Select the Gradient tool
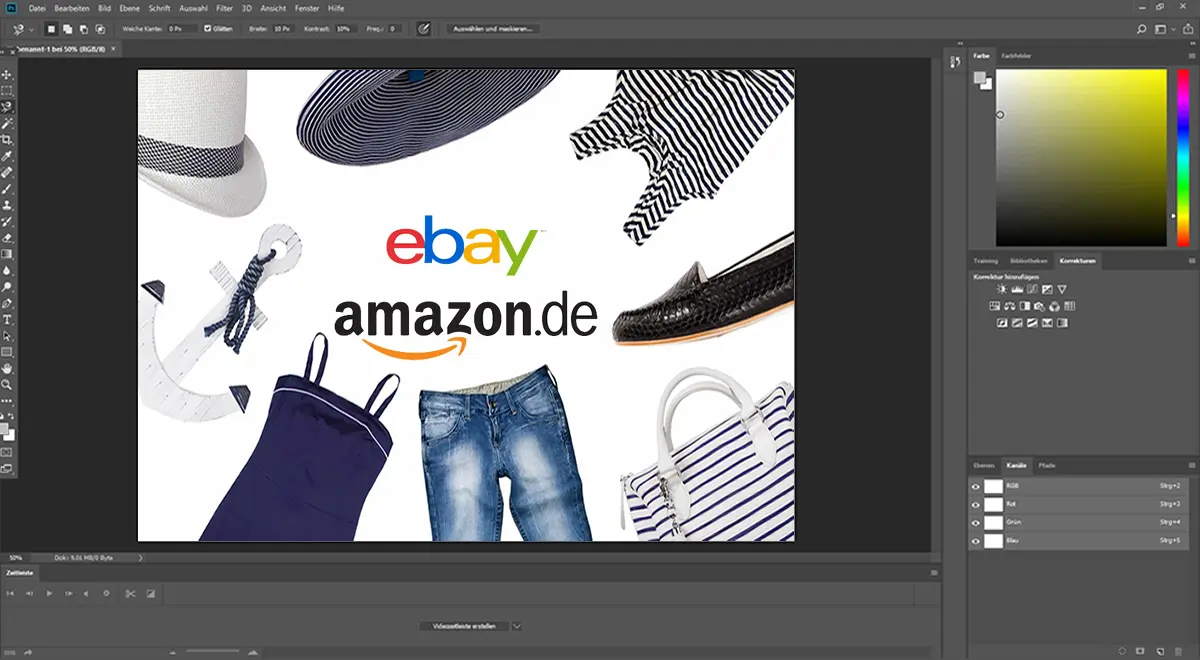 click(x=7, y=254)
